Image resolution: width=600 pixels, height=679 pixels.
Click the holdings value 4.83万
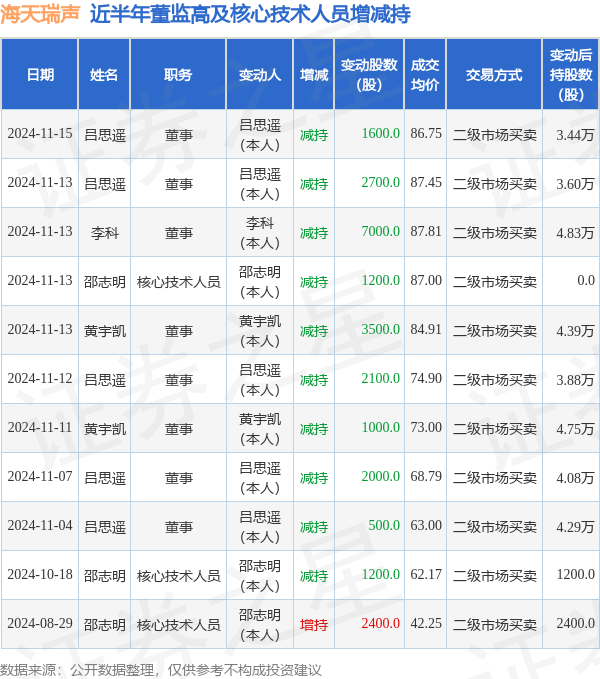point(575,233)
